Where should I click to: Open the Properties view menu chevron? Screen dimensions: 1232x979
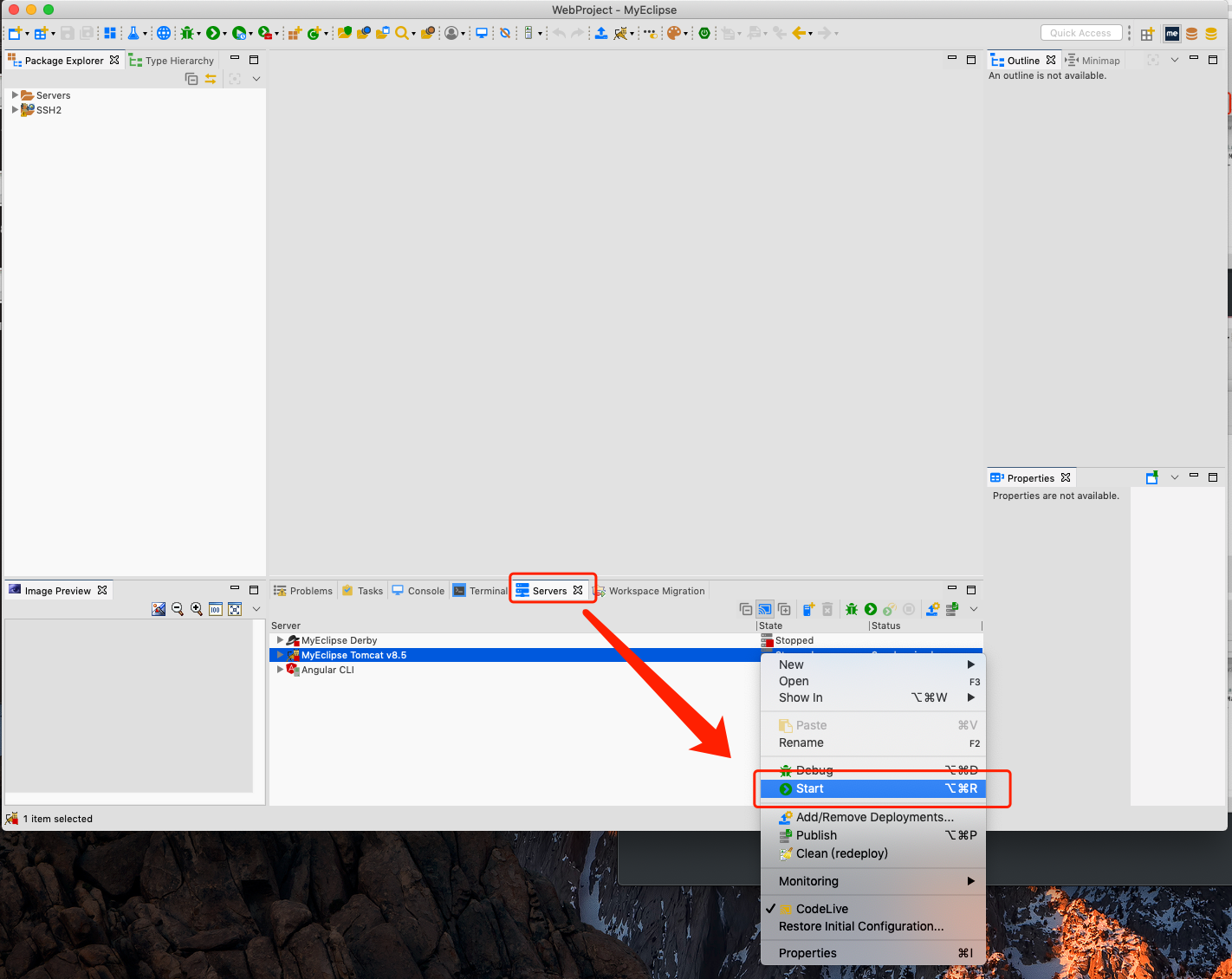(1175, 477)
